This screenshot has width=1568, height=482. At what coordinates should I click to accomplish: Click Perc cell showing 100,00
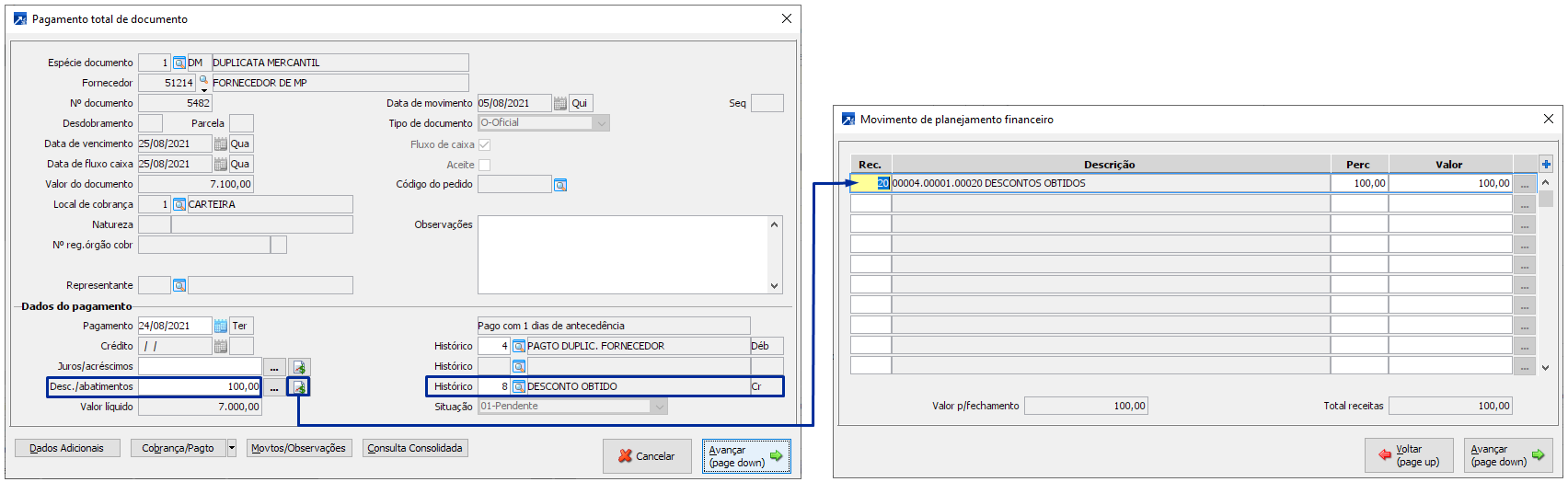(x=1359, y=183)
